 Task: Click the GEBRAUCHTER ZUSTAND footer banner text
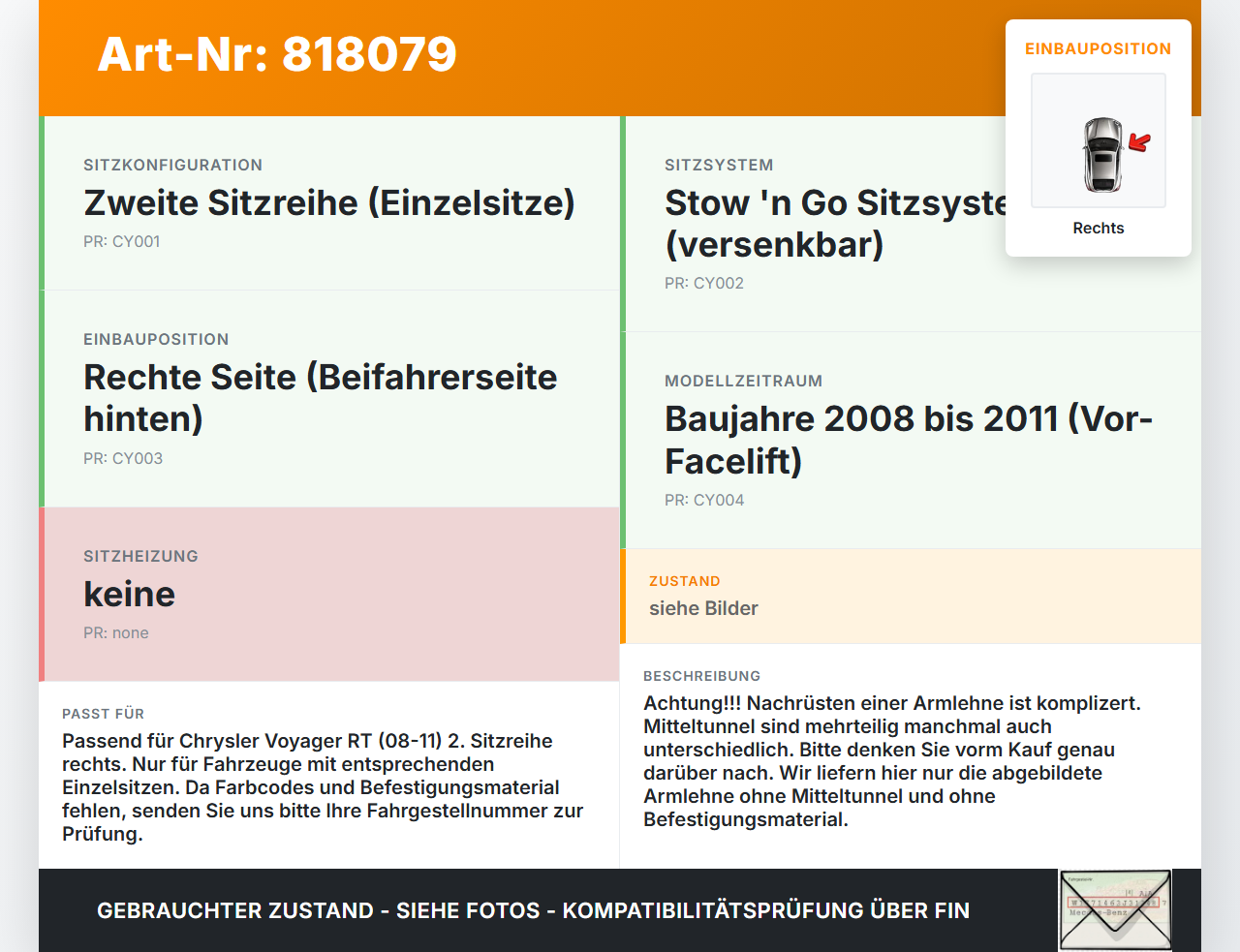(x=533, y=910)
